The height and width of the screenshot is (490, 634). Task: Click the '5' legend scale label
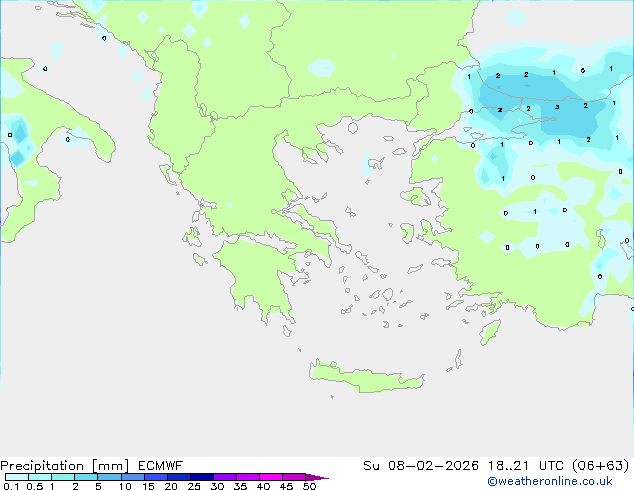point(98,486)
